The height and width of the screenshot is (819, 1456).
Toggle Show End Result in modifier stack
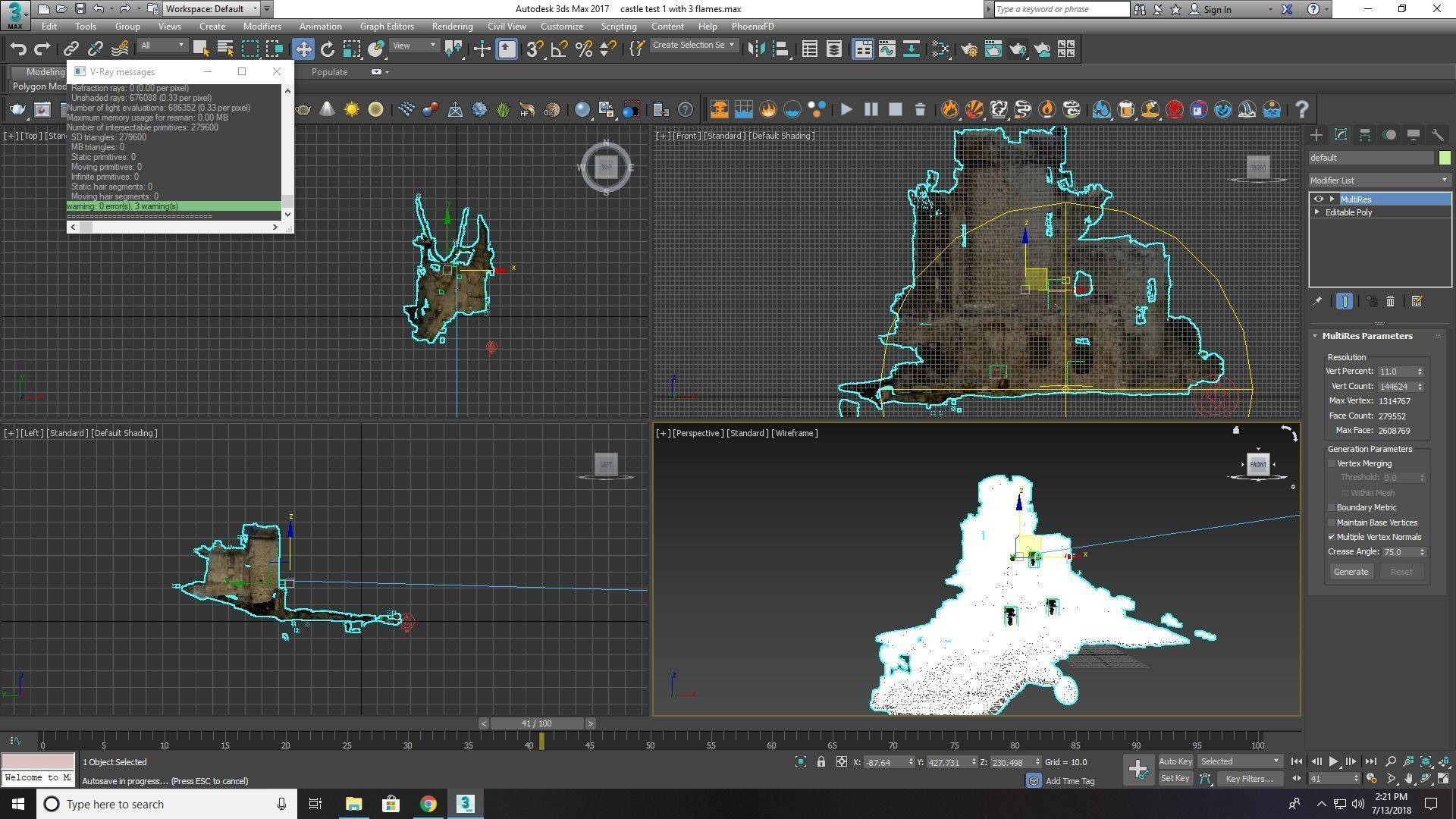(1344, 302)
